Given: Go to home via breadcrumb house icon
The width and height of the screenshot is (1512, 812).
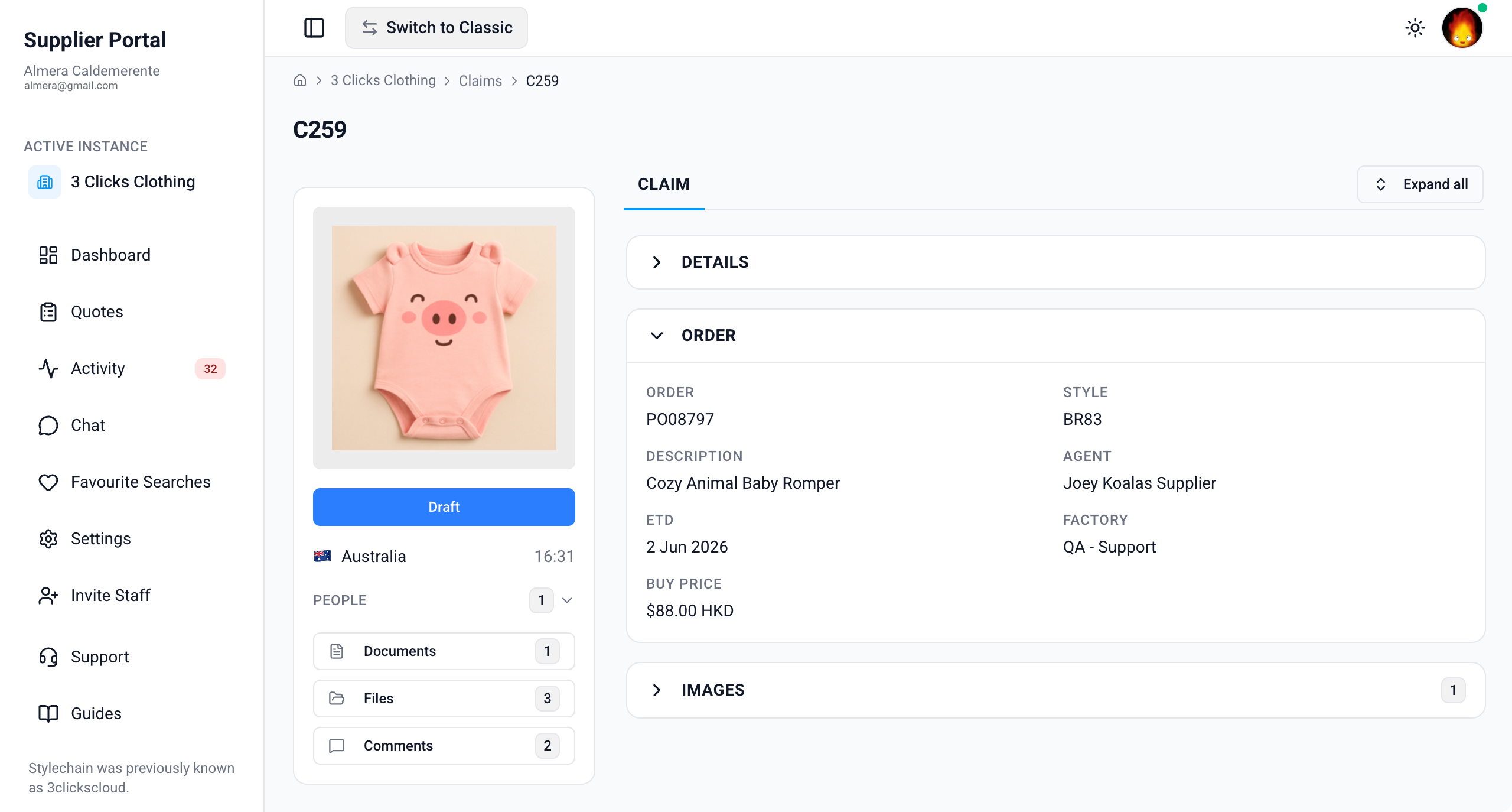Looking at the screenshot, I should [x=300, y=80].
